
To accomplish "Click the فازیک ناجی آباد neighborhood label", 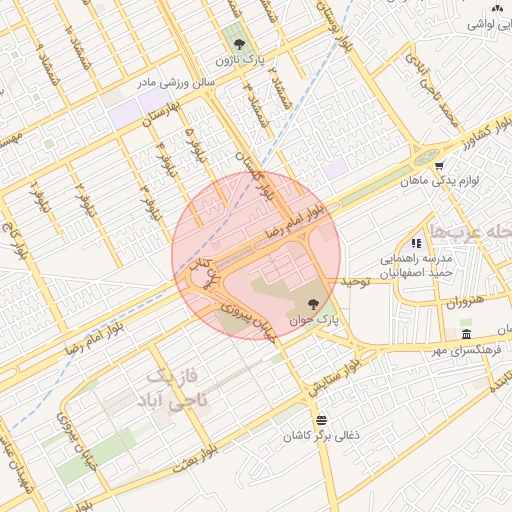I will coord(172,389).
